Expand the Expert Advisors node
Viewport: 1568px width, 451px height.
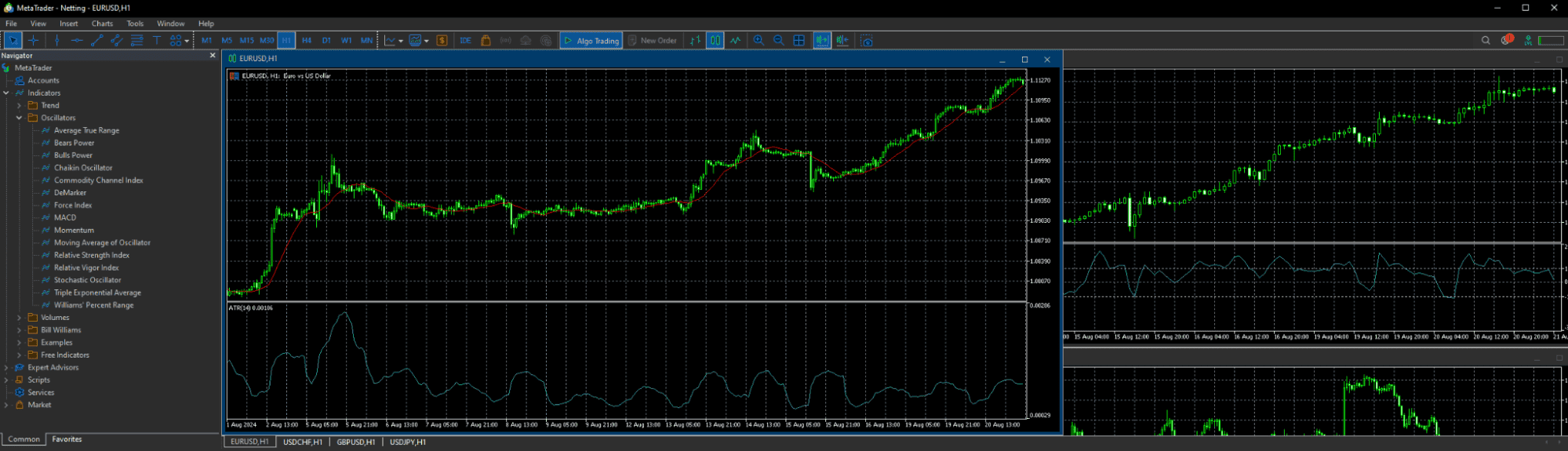[x=6, y=367]
